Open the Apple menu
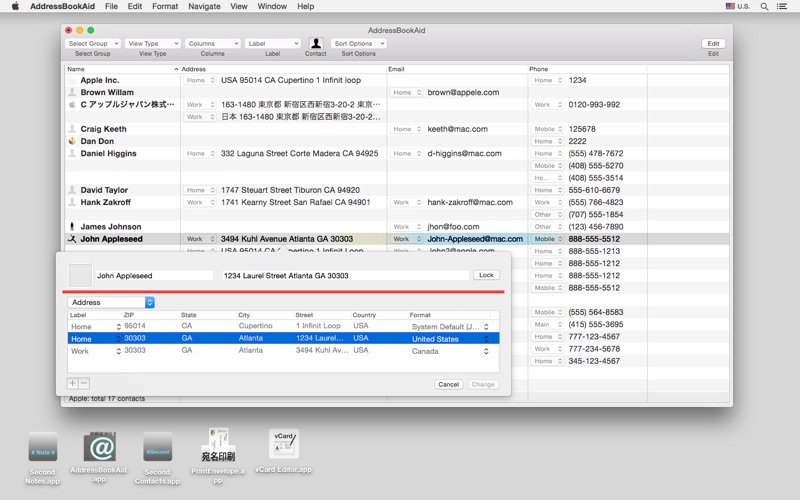Viewport: 800px width, 500px height. pyautogui.click(x=15, y=6)
